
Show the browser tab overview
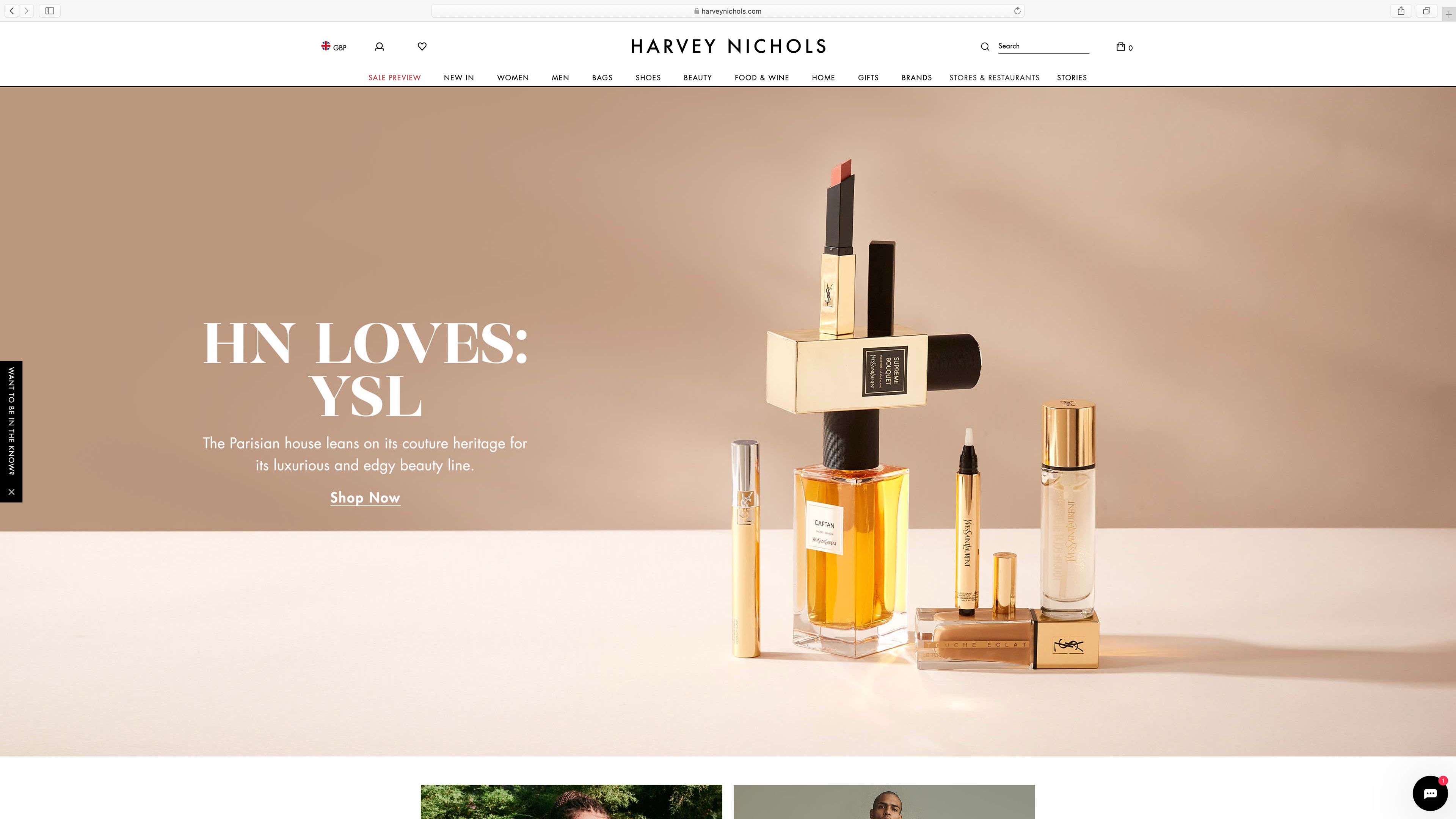pos(1426,11)
